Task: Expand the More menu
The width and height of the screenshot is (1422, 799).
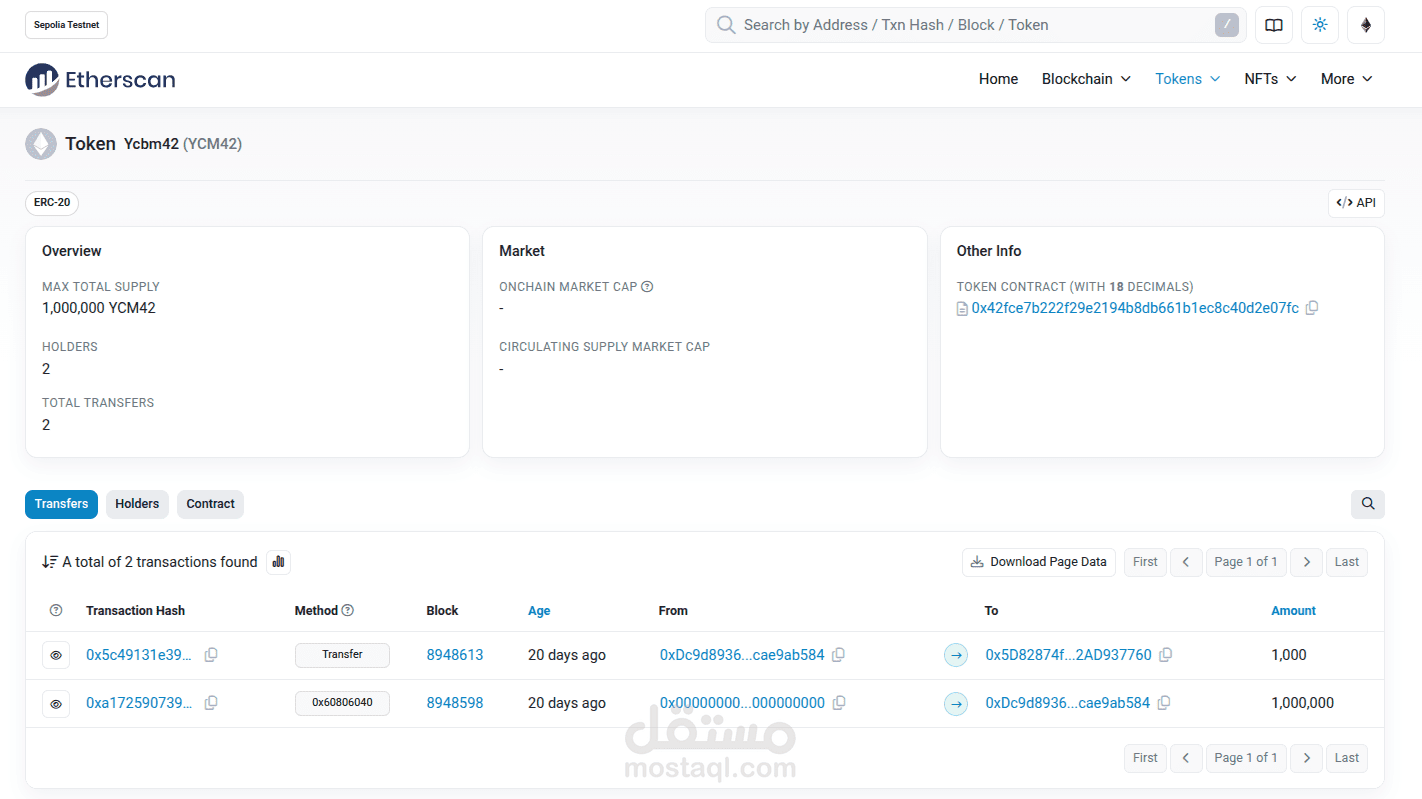Action: coord(1347,79)
